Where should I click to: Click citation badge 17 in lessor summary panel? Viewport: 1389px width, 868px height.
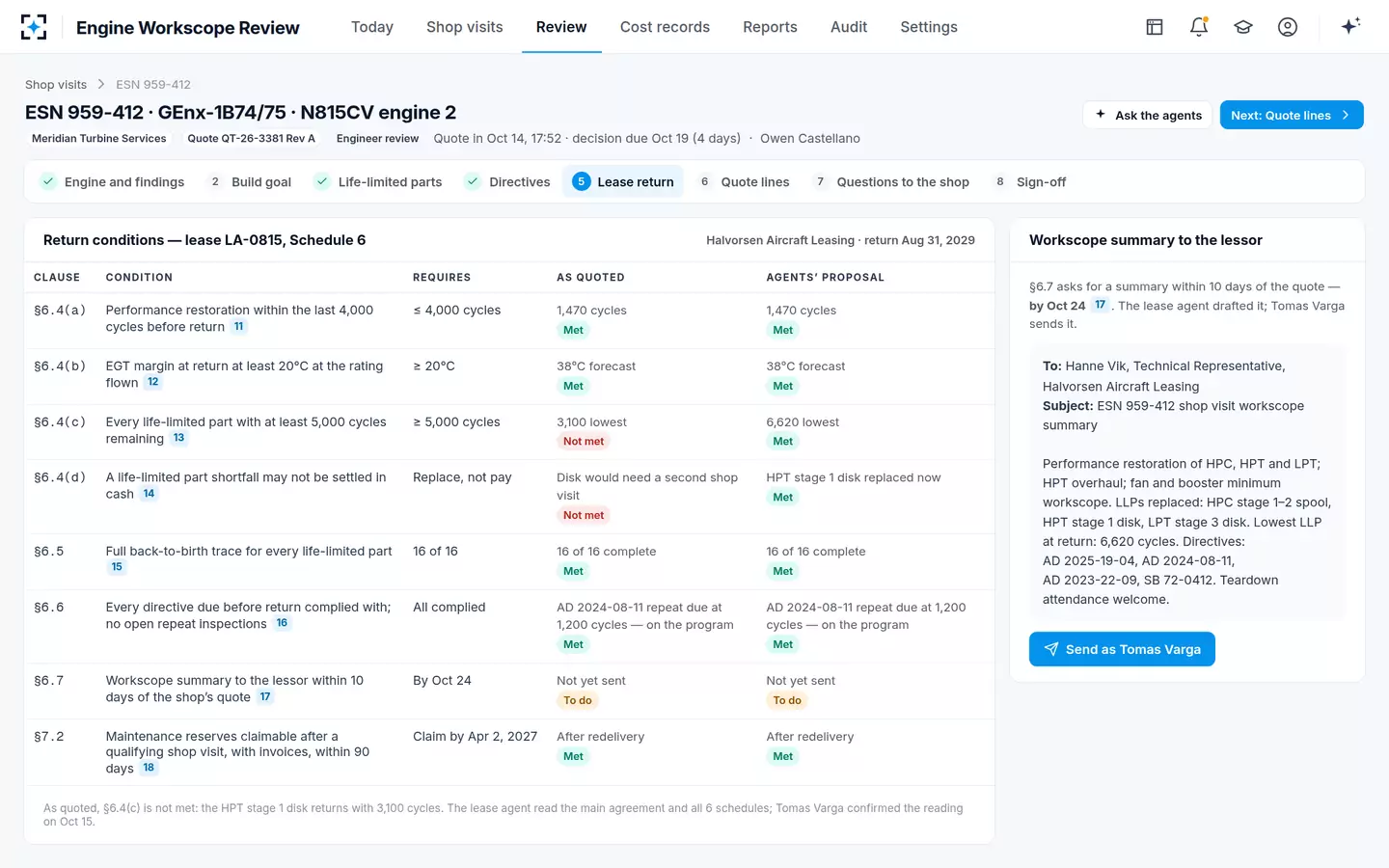(1100, 305)
